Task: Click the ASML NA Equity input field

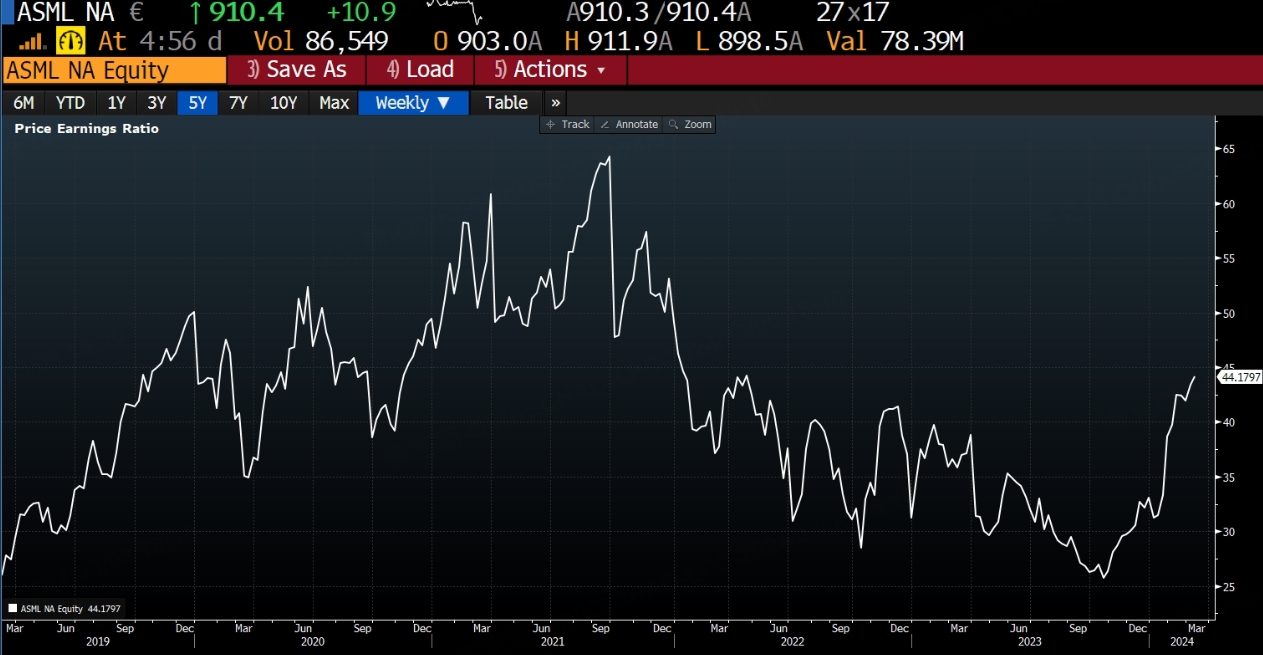Action: pyautogui.click(x=115, y=70)
